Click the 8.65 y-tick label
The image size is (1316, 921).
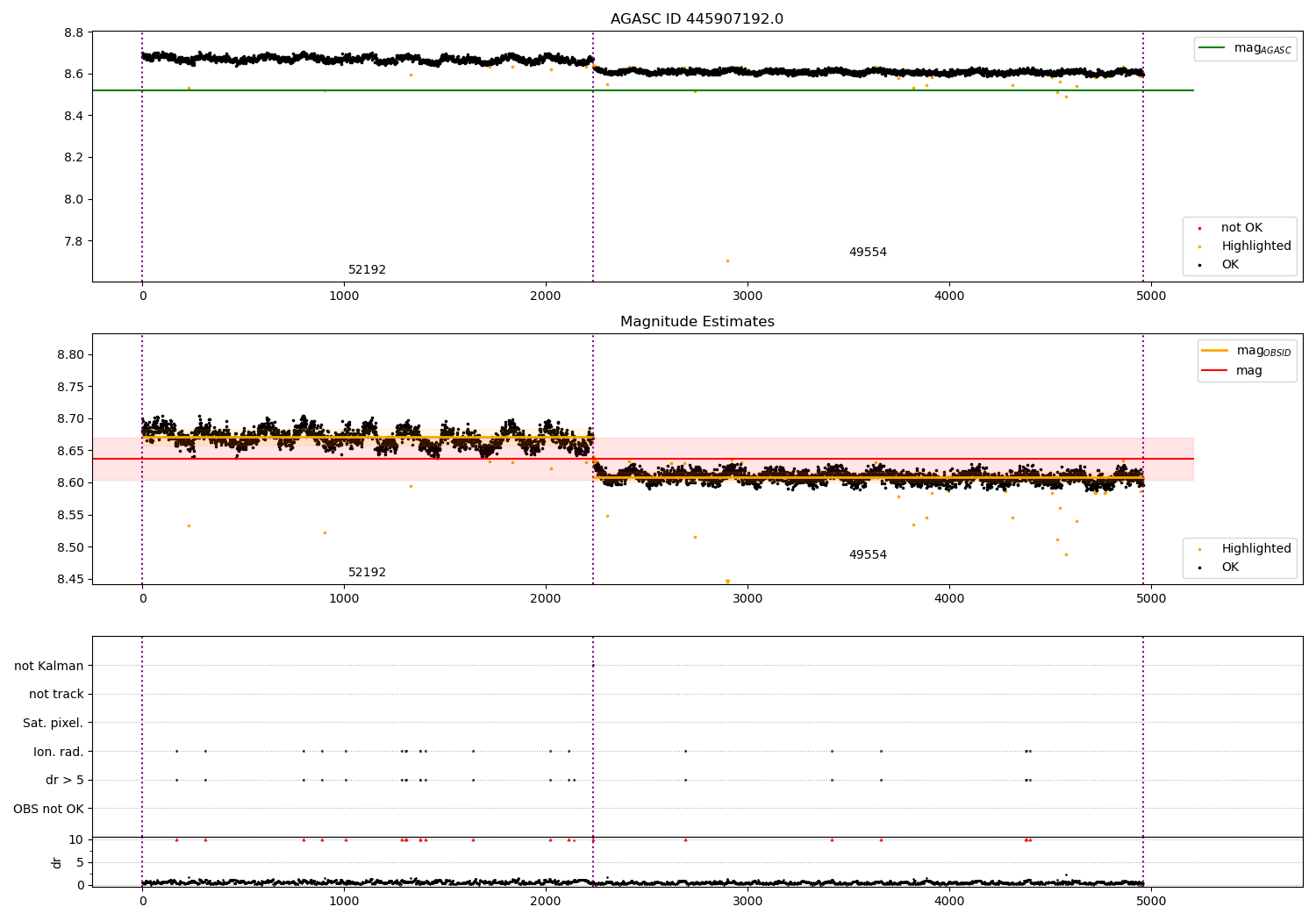point(71,452)
